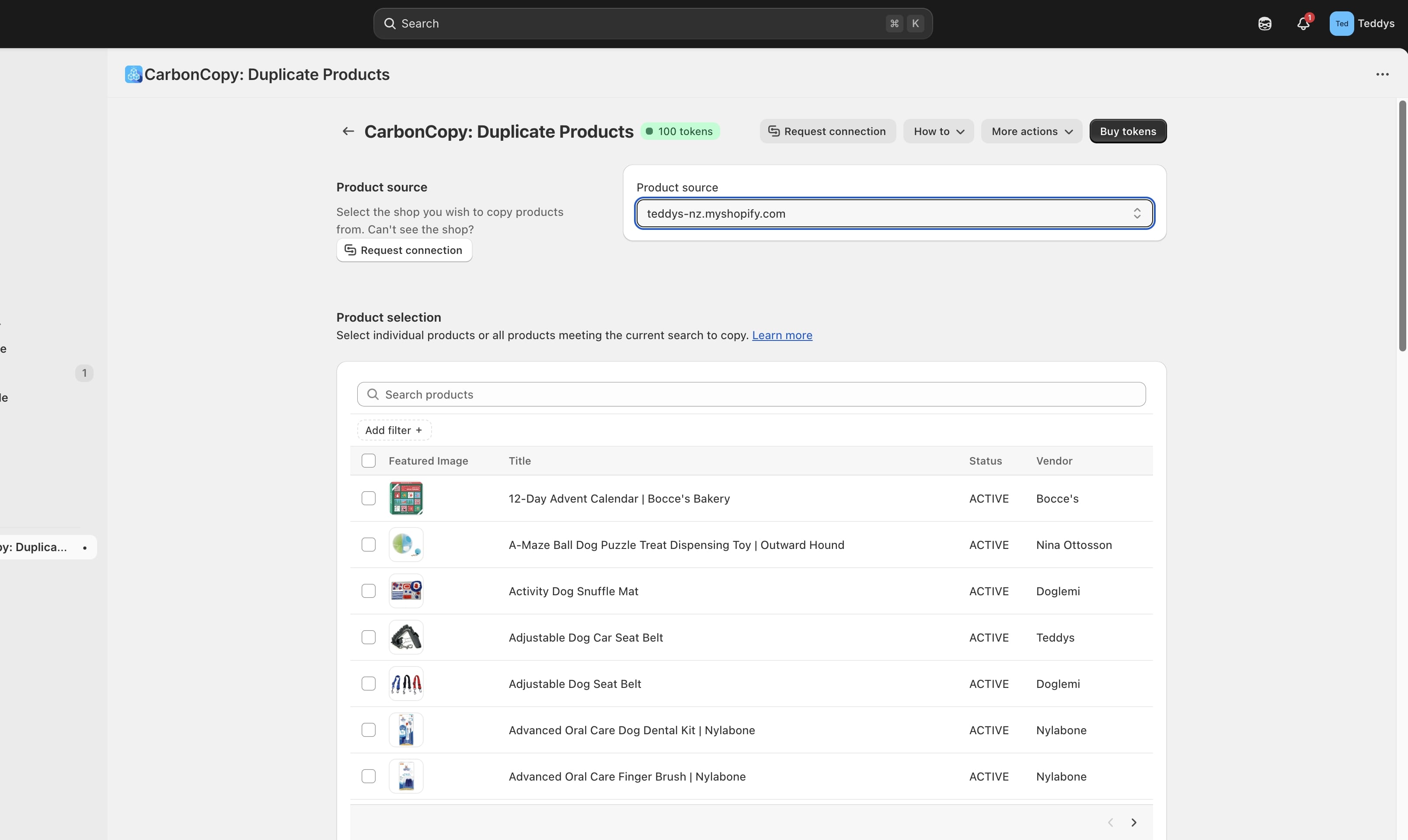
Task: Focus the Search products field
Action: click(751, 395)
